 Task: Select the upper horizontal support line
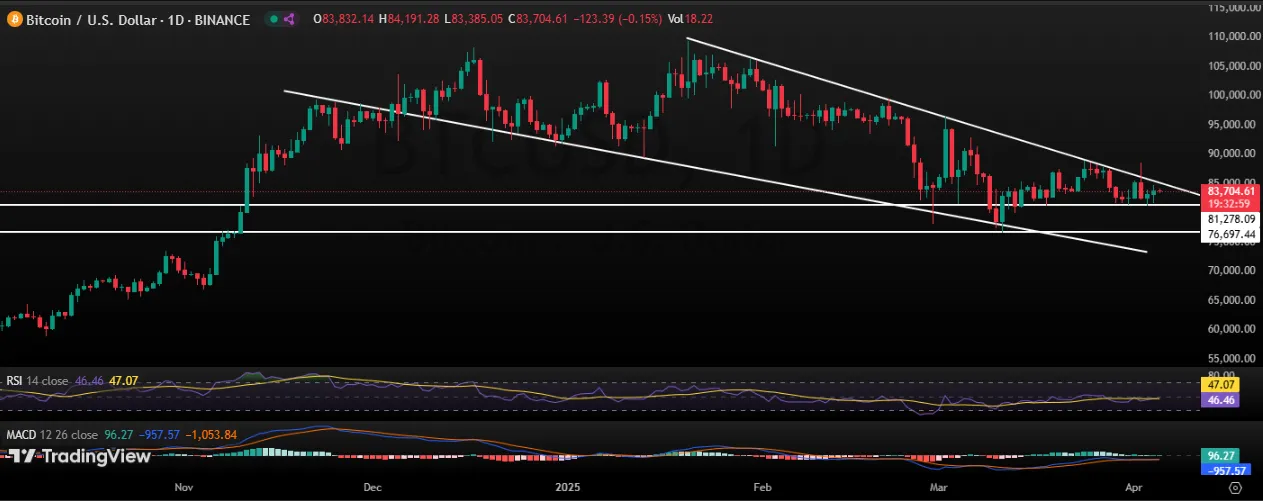600,204
